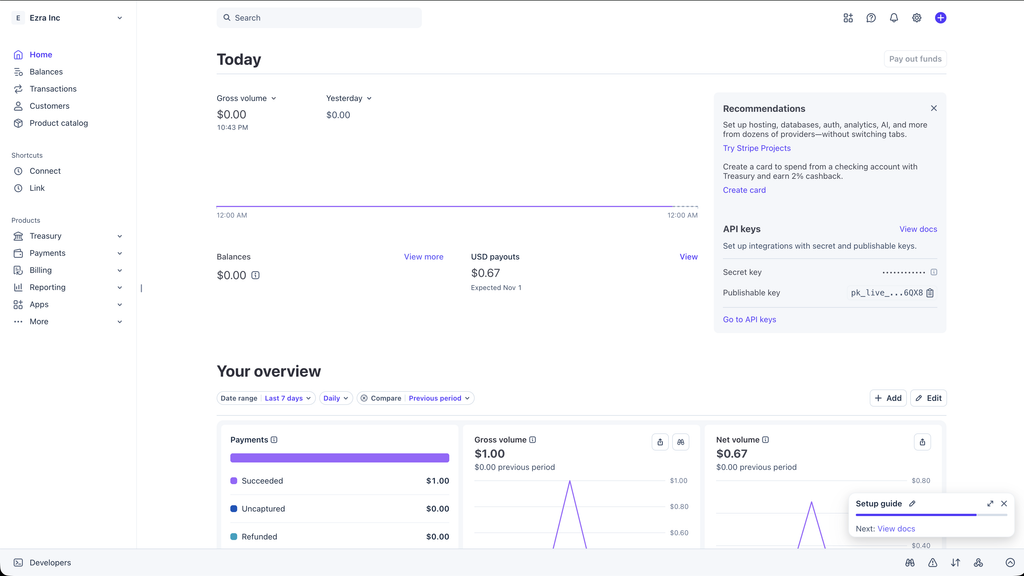Image resolution: width=1024 pixels, height=576 pixels.
Task: Change the Last 7 days date range
Action: pos(287,398)
